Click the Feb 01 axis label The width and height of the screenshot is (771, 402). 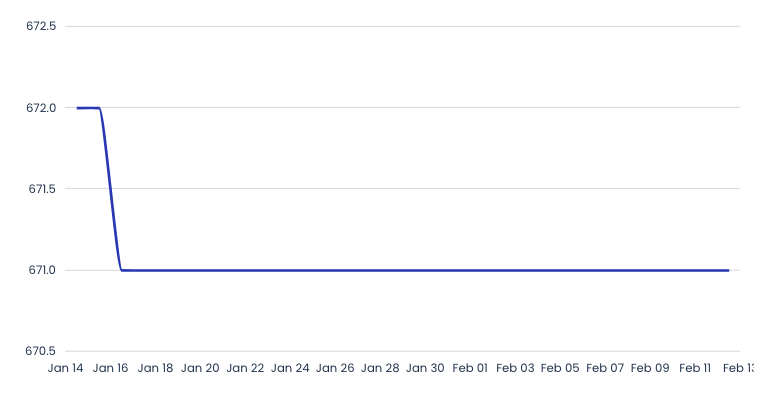pyautogui.click(x=470, y=368)
